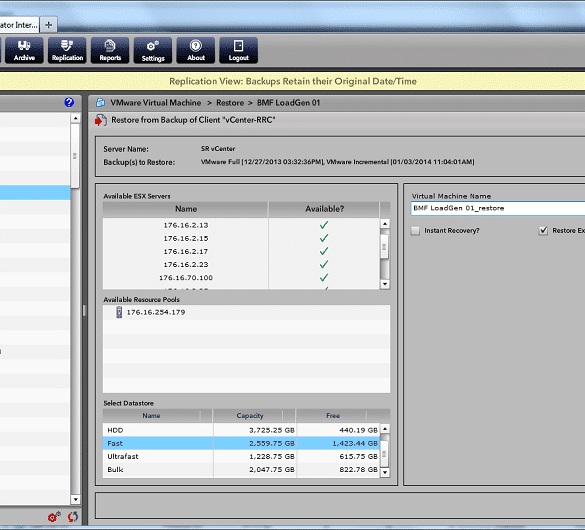Click the datastore list scrollbar thumb

[x=384, y=454]
